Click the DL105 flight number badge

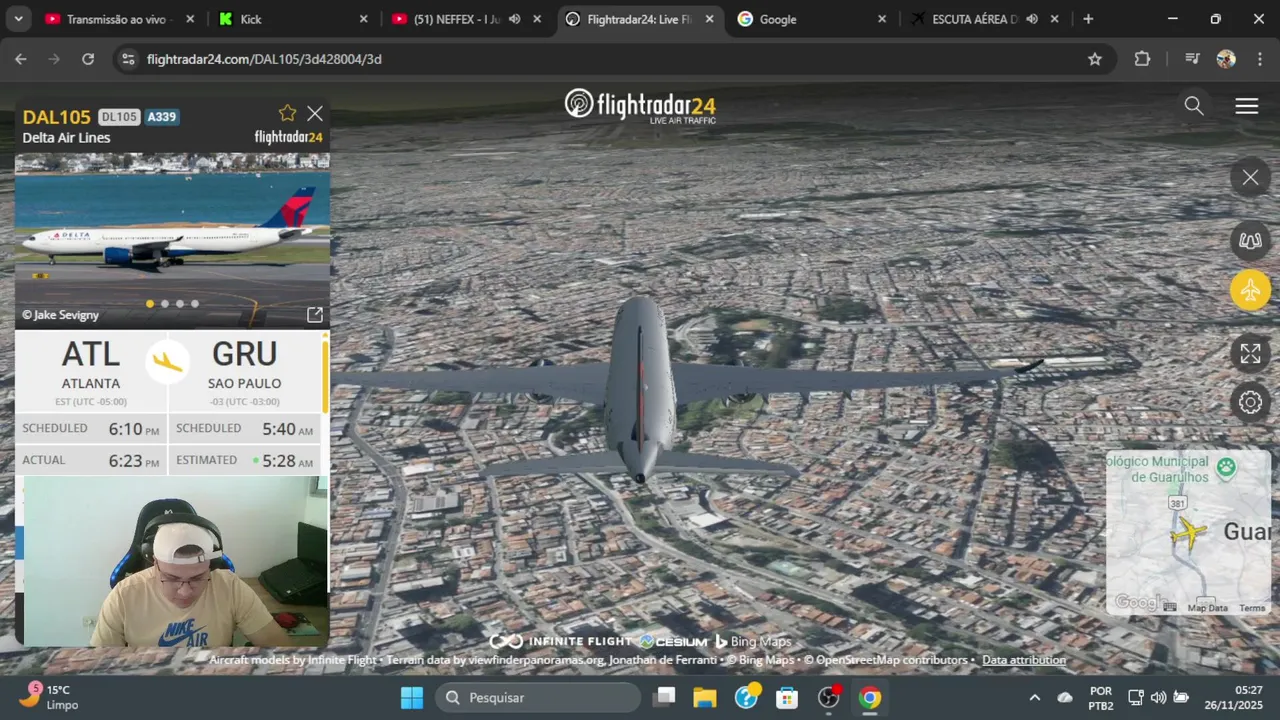119,117
